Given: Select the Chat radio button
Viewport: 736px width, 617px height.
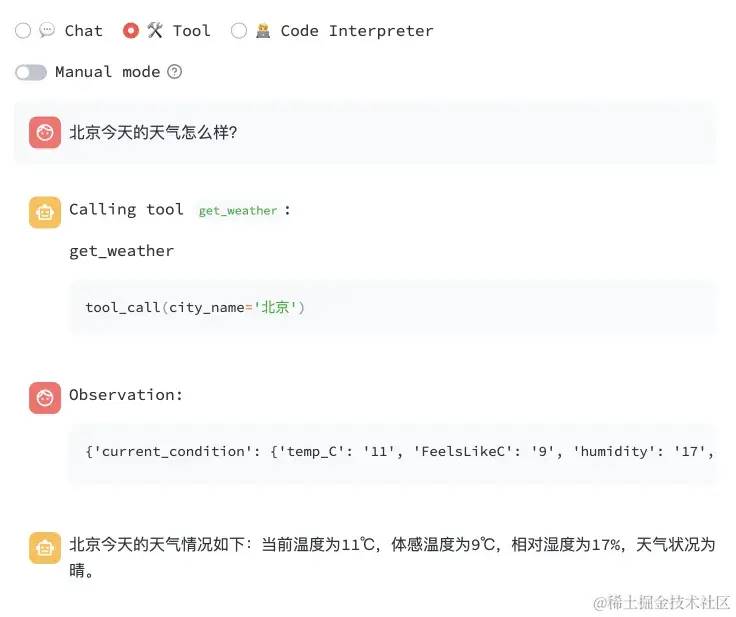Looking at the screenshot, I should click(x=23, y=31).
